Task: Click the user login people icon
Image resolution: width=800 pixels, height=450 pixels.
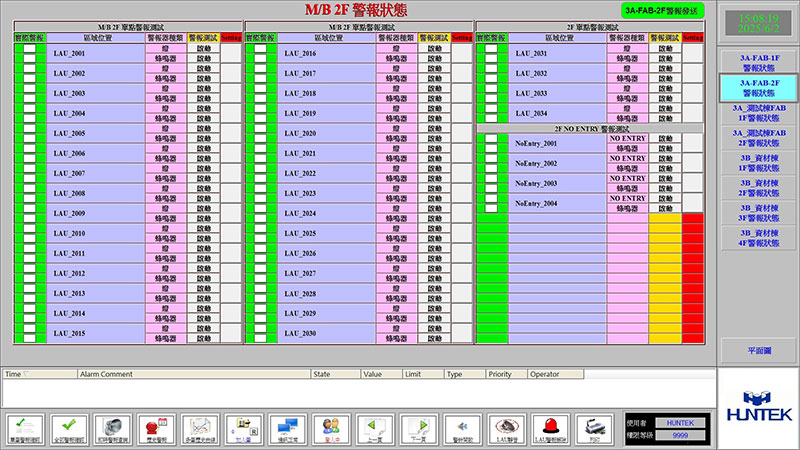Action: [329, 427]
